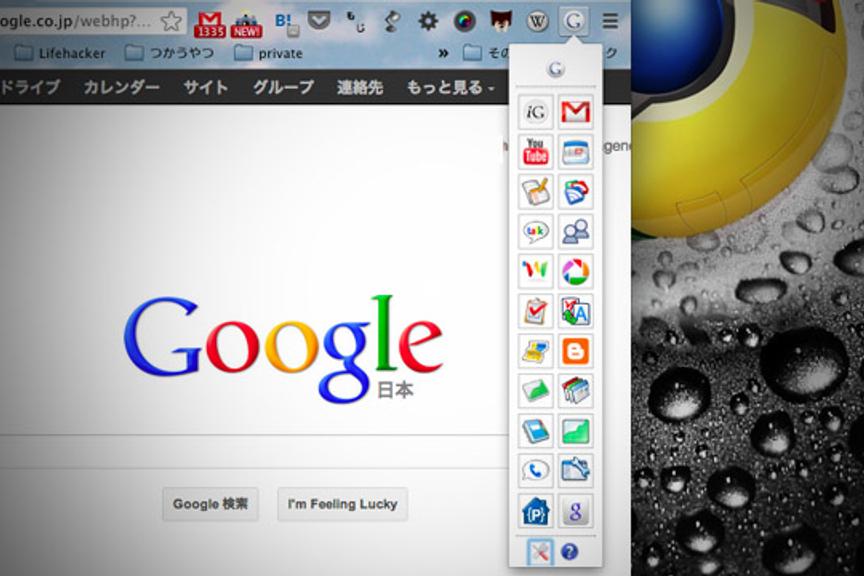
Task: Click the G logo at top of popup
Action: click(556, 69)
